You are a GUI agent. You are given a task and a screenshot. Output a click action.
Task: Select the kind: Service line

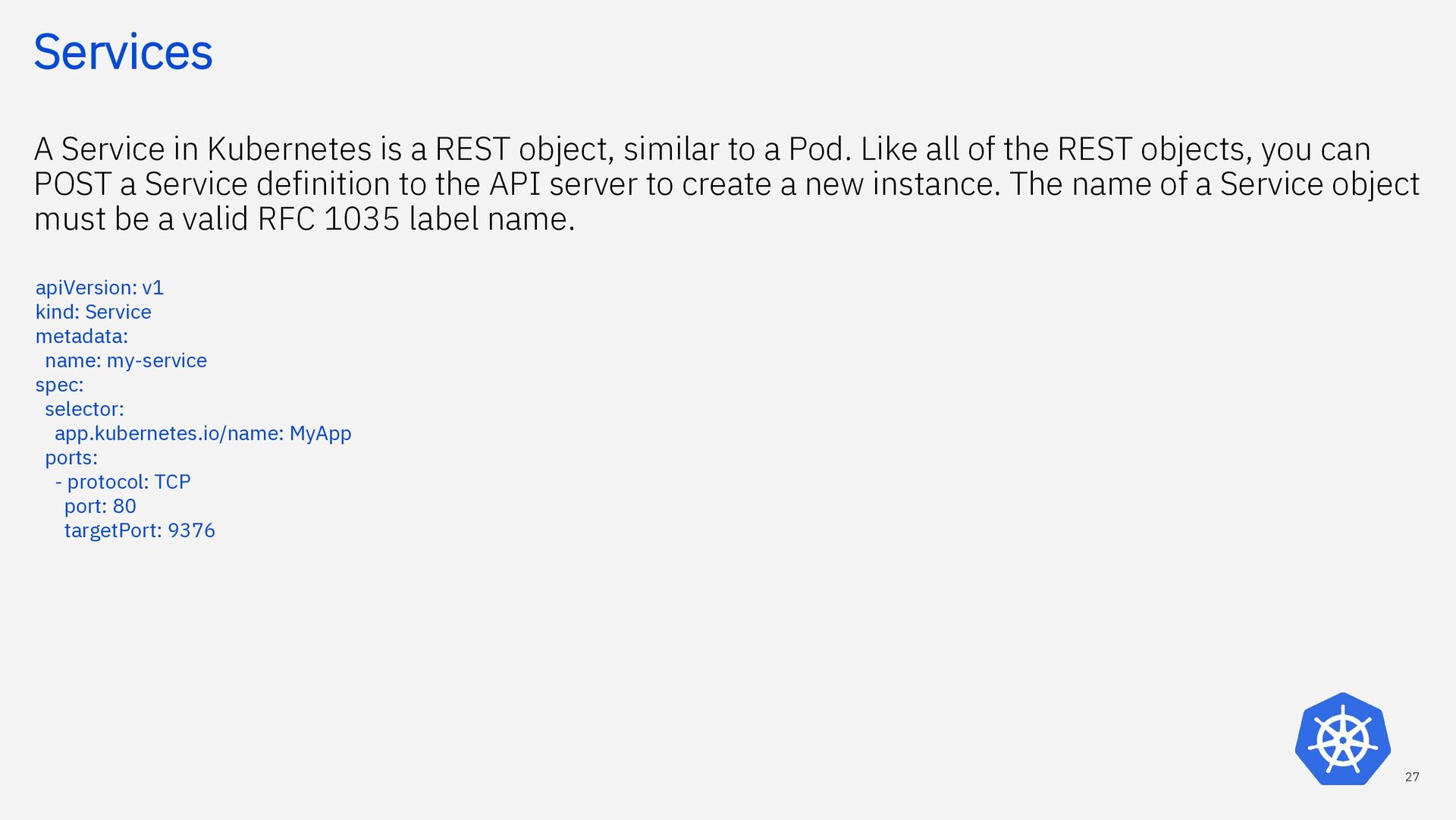(x=93, y=312)
